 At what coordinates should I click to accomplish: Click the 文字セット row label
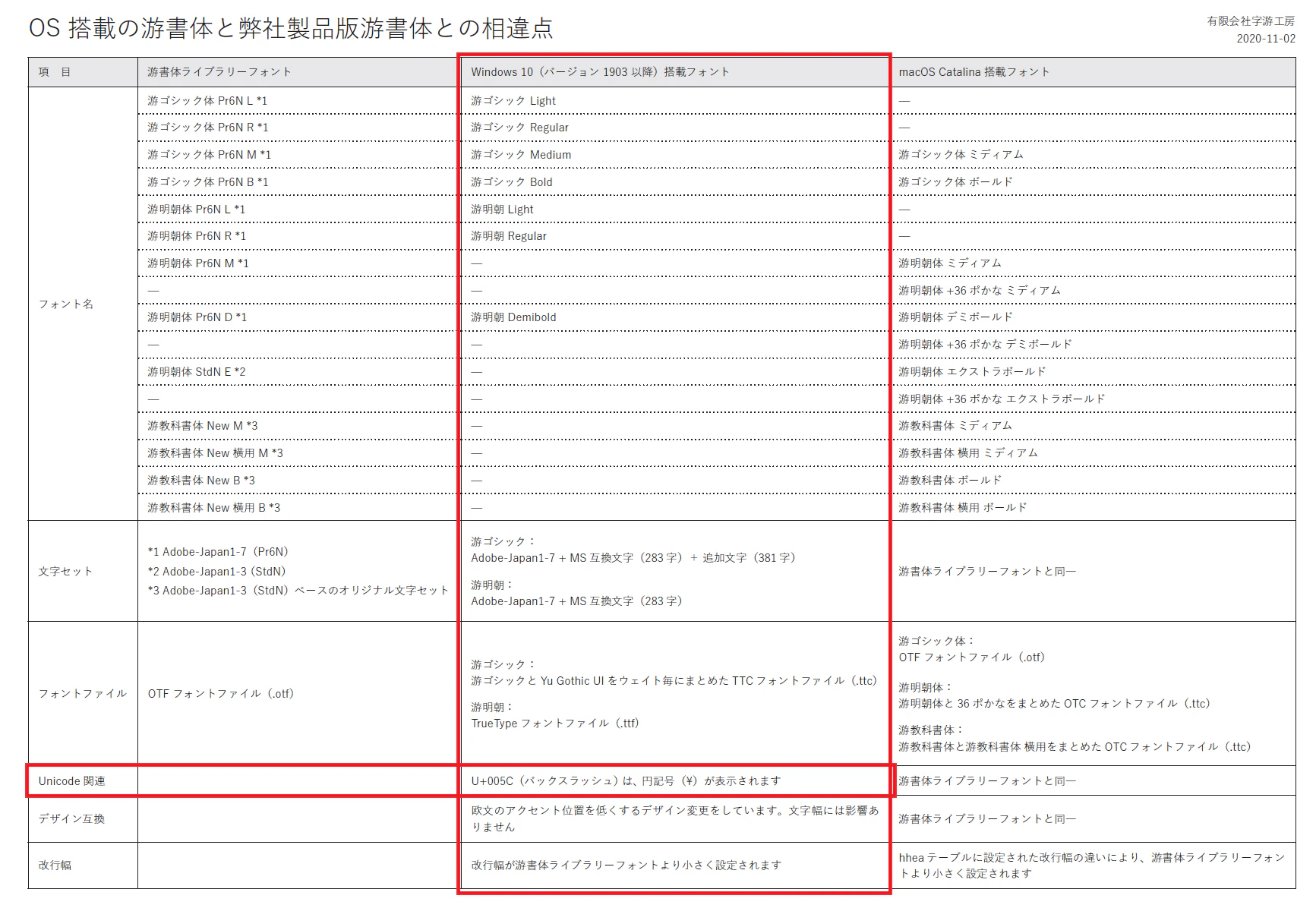click(66, 572)
